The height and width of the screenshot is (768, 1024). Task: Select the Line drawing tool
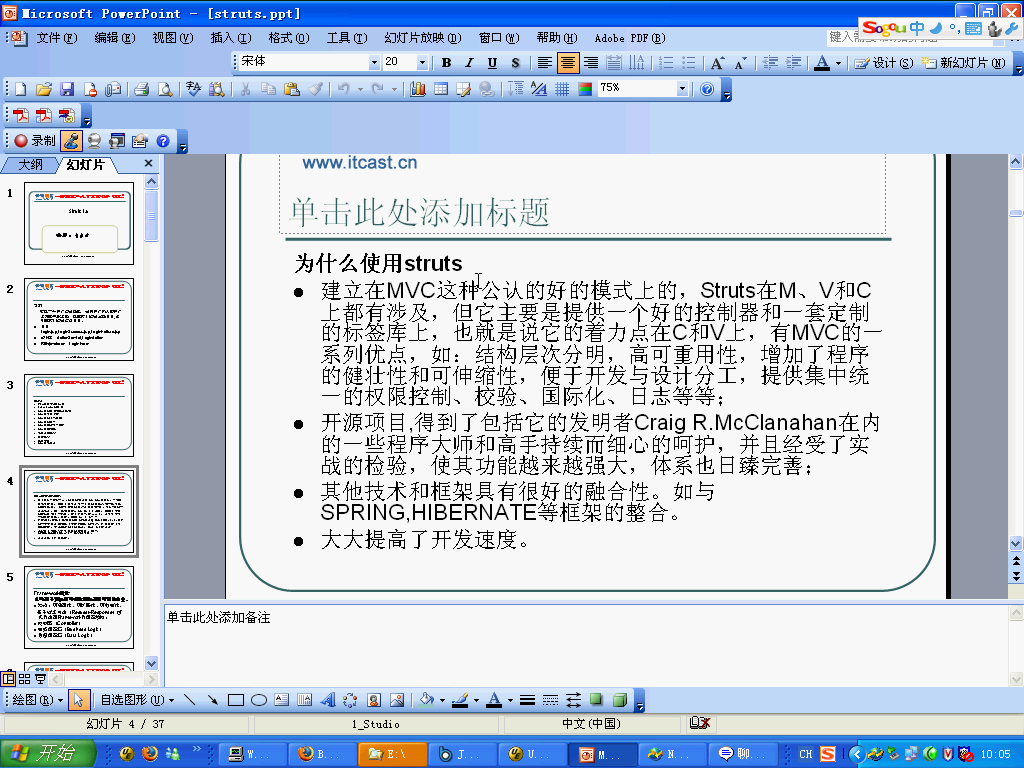tap(189, 700)
